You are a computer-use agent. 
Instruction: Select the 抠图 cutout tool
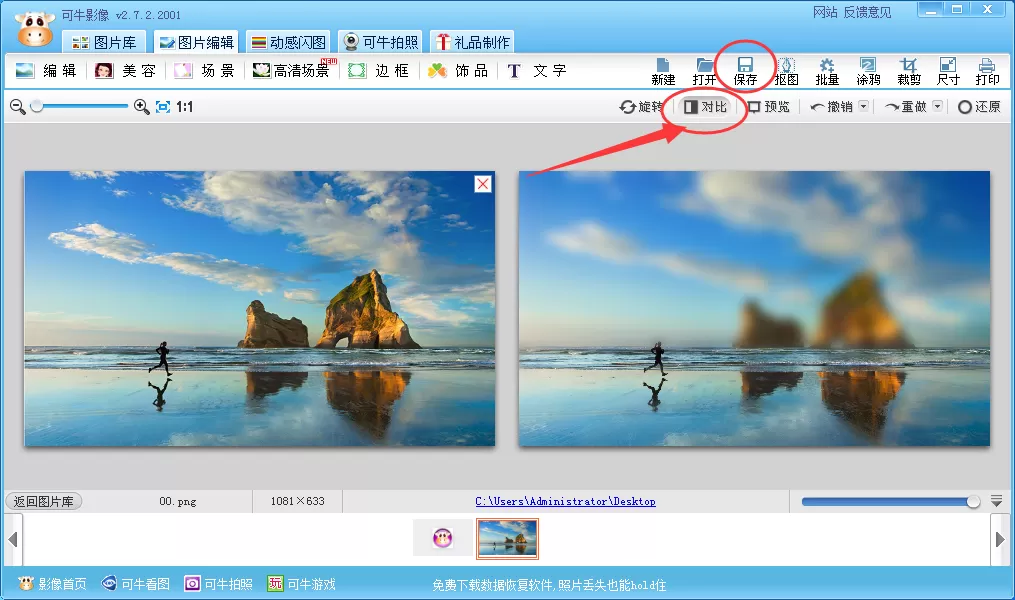[x=786, y=72]
